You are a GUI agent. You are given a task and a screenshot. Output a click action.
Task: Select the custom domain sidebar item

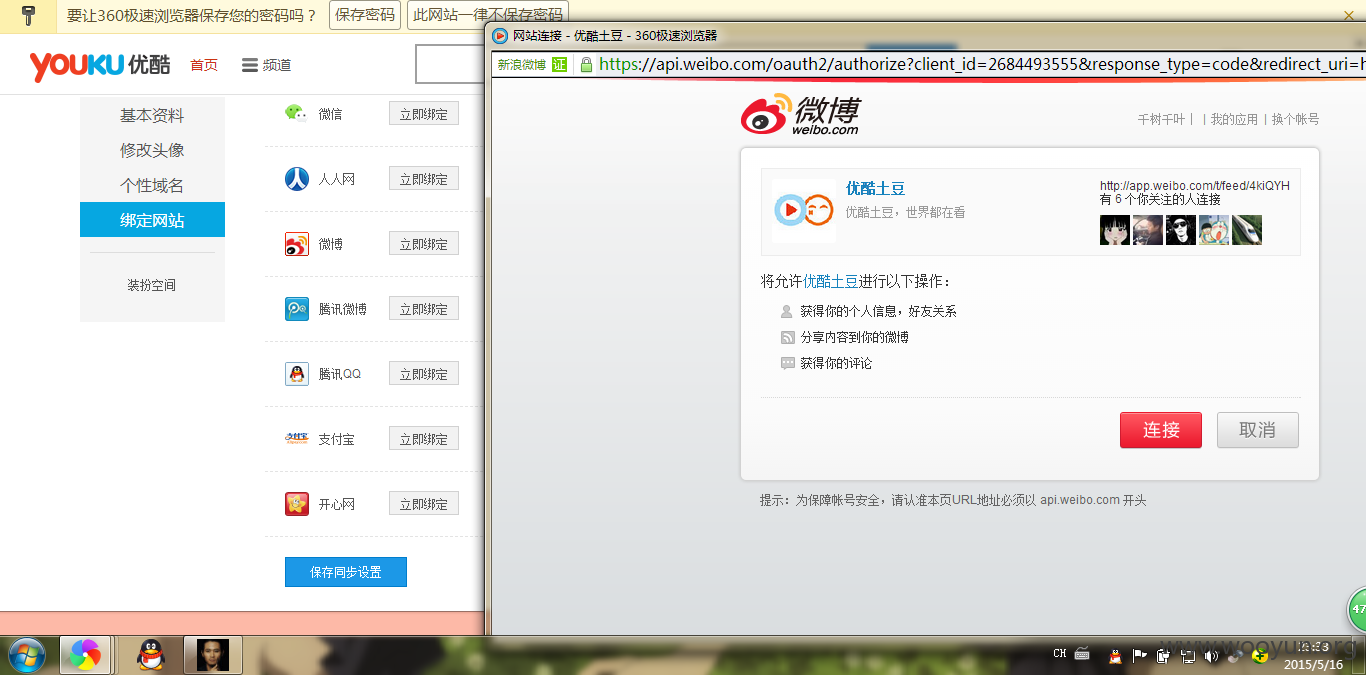(x=152, y=186)
